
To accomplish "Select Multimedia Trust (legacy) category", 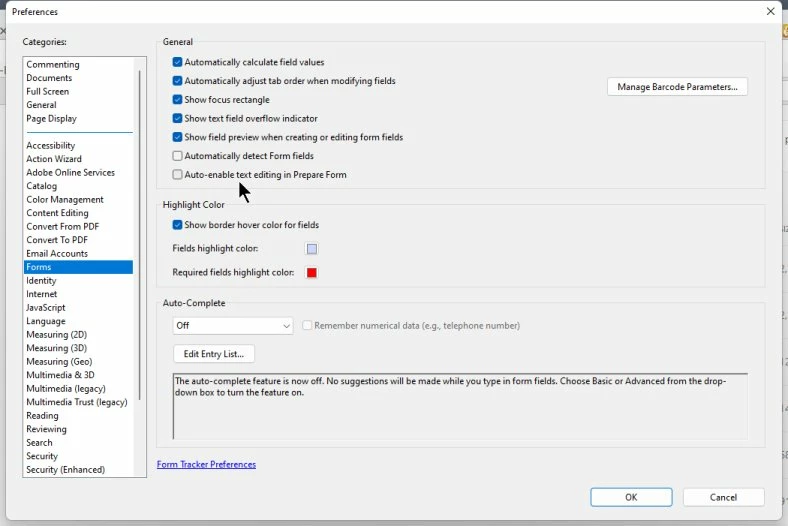I will 77,402.
